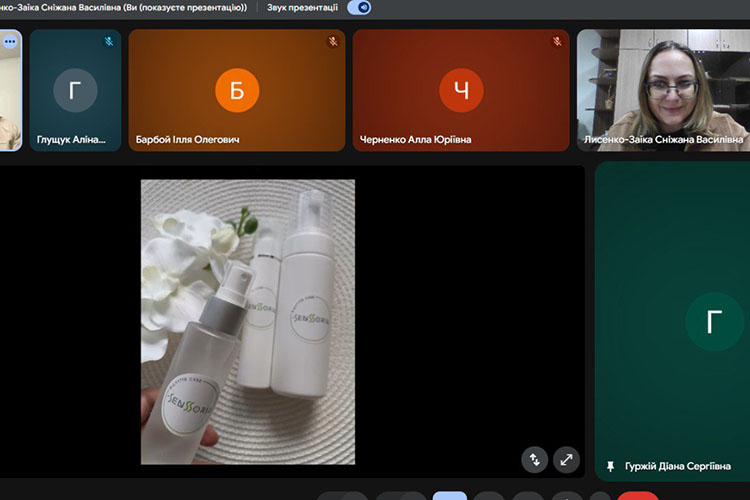Open three-dot options on leftmost participant tile
Image resolution: width=750 pixels, height=500 pixels.
pos(9,42)
